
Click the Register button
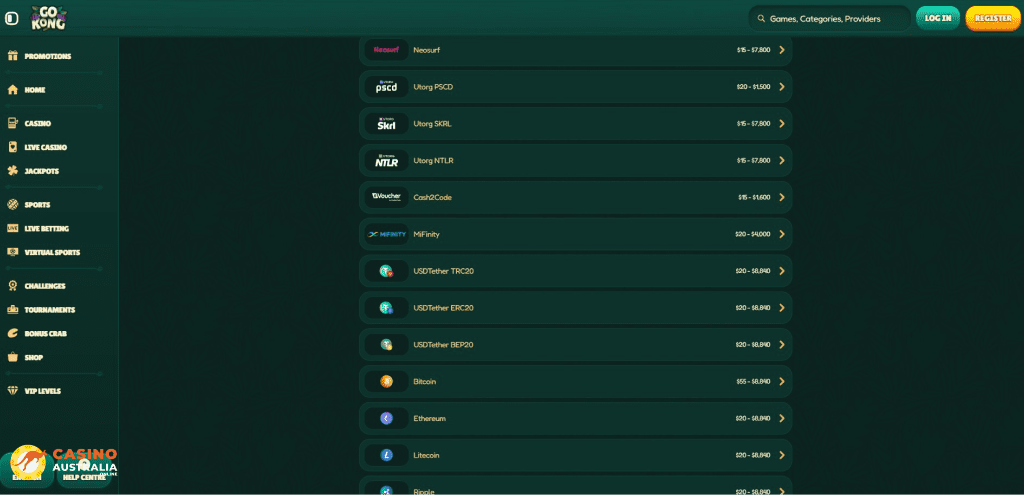click(x=993, y=18)
